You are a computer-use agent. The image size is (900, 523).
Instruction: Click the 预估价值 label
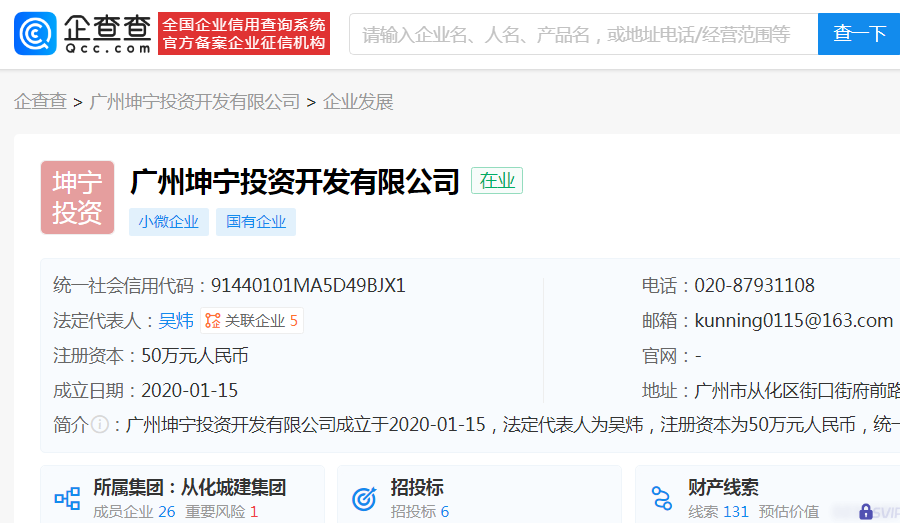tap(789, 512)
